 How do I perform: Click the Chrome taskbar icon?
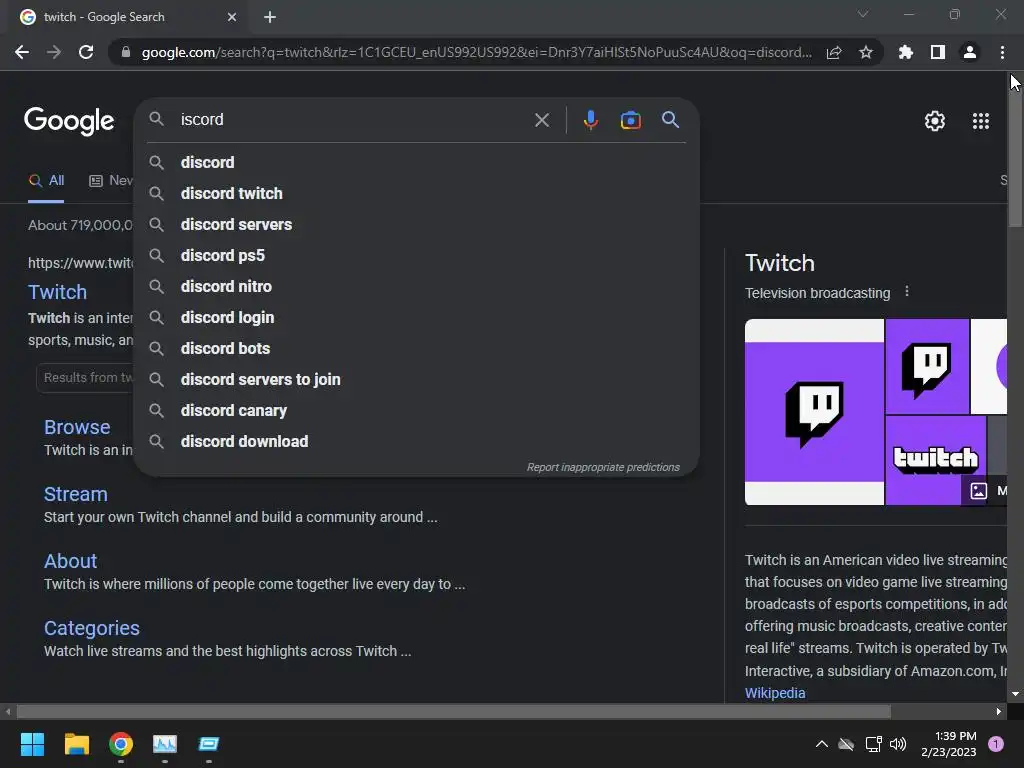pos(121,744)
